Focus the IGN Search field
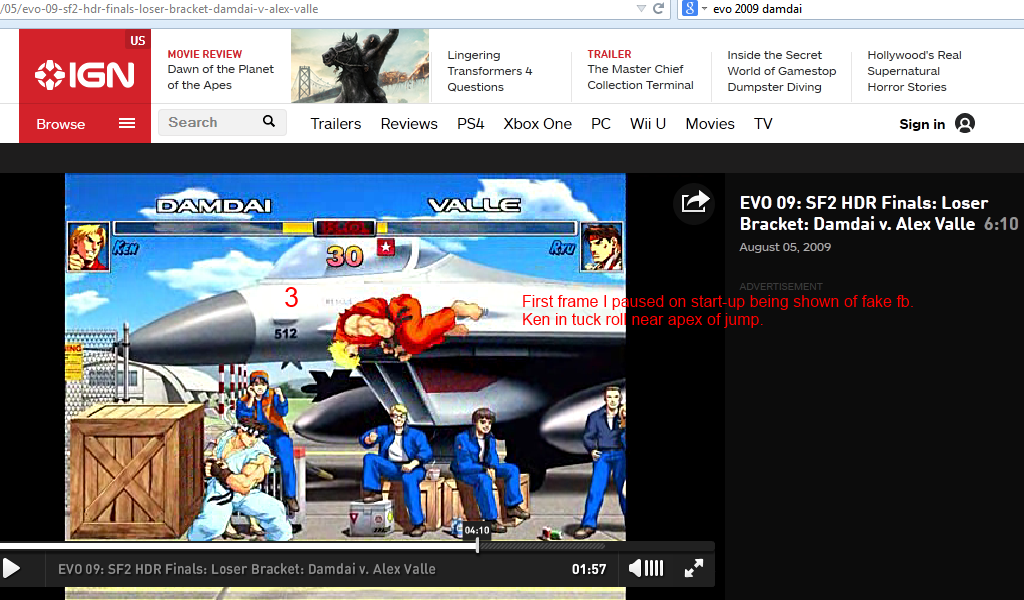The height and width of the screenshot is (600, 1024). coord(222,122)
